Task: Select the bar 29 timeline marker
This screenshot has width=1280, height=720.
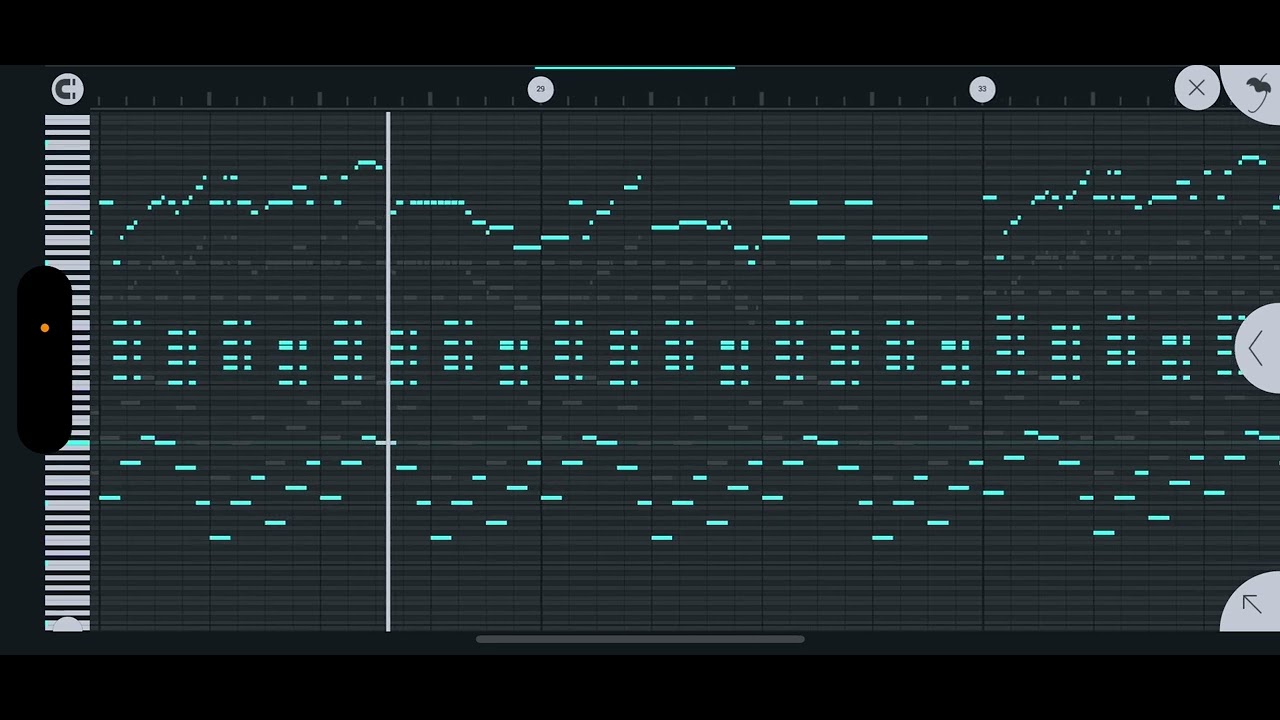Action: point(540,89)
